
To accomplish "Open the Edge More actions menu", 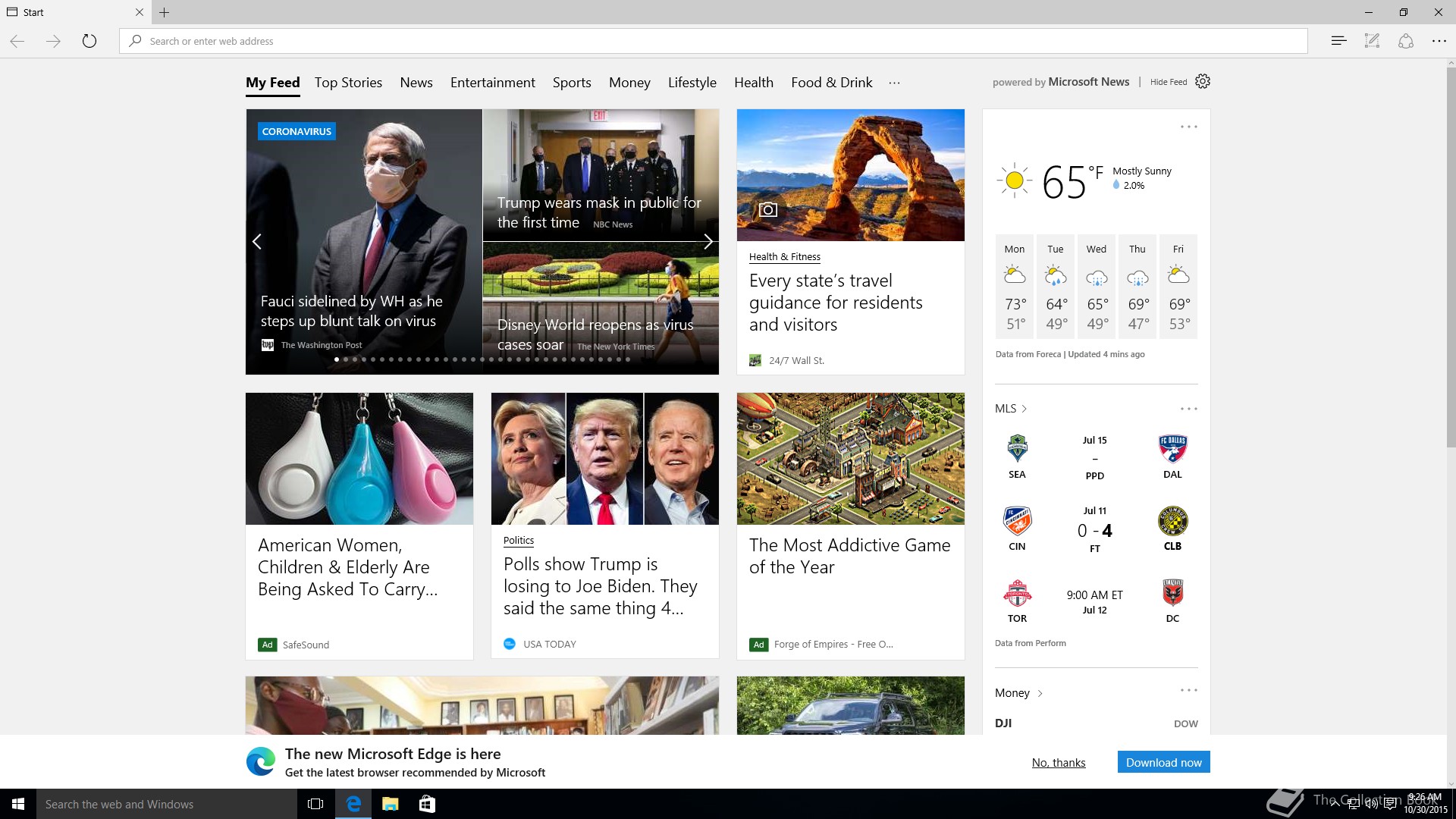I will [1439, 41].
